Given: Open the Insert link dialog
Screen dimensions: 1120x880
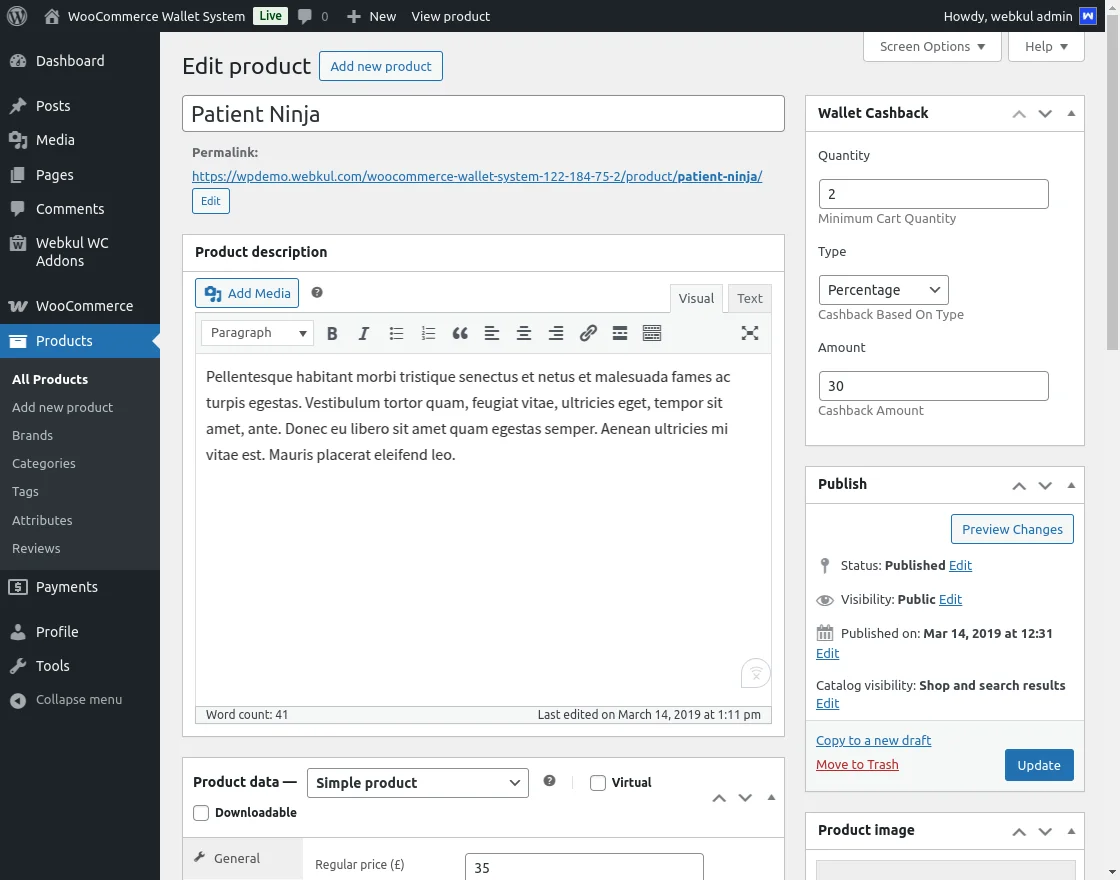Looking at the screenshot, I should [588, 333].
